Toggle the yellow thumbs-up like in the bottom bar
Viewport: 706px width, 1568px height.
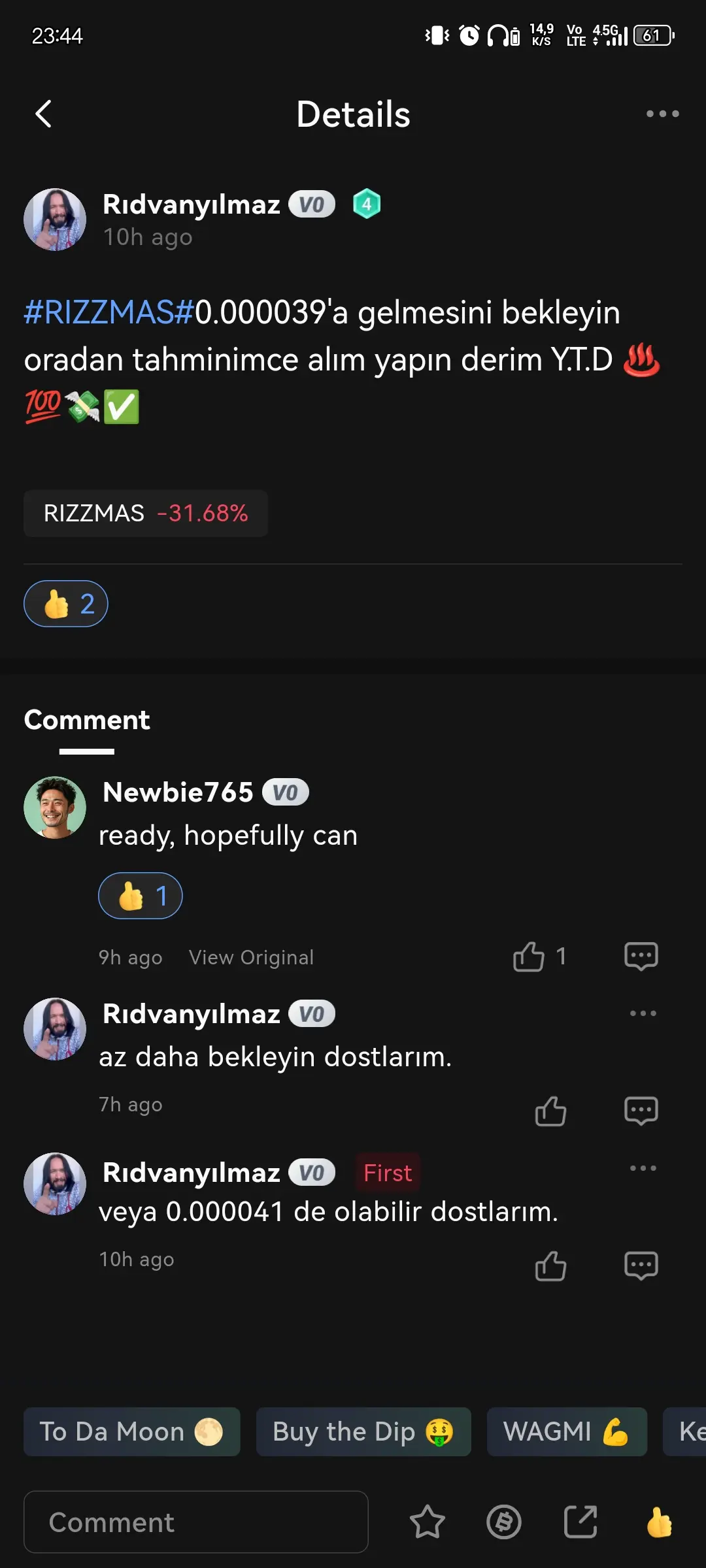click(659, 1522)
